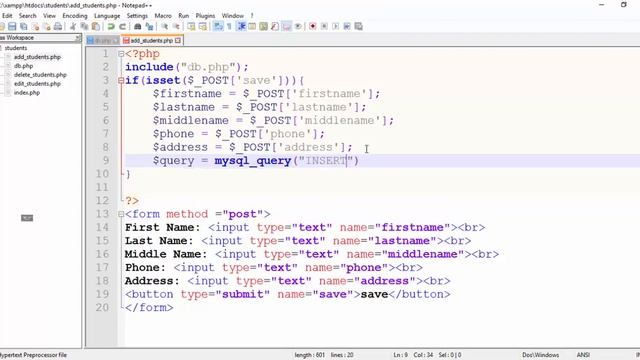Viewport: 640px width, 360px height.
Task: Toggle the Indent Guide icon
Action: coord(241,27)
